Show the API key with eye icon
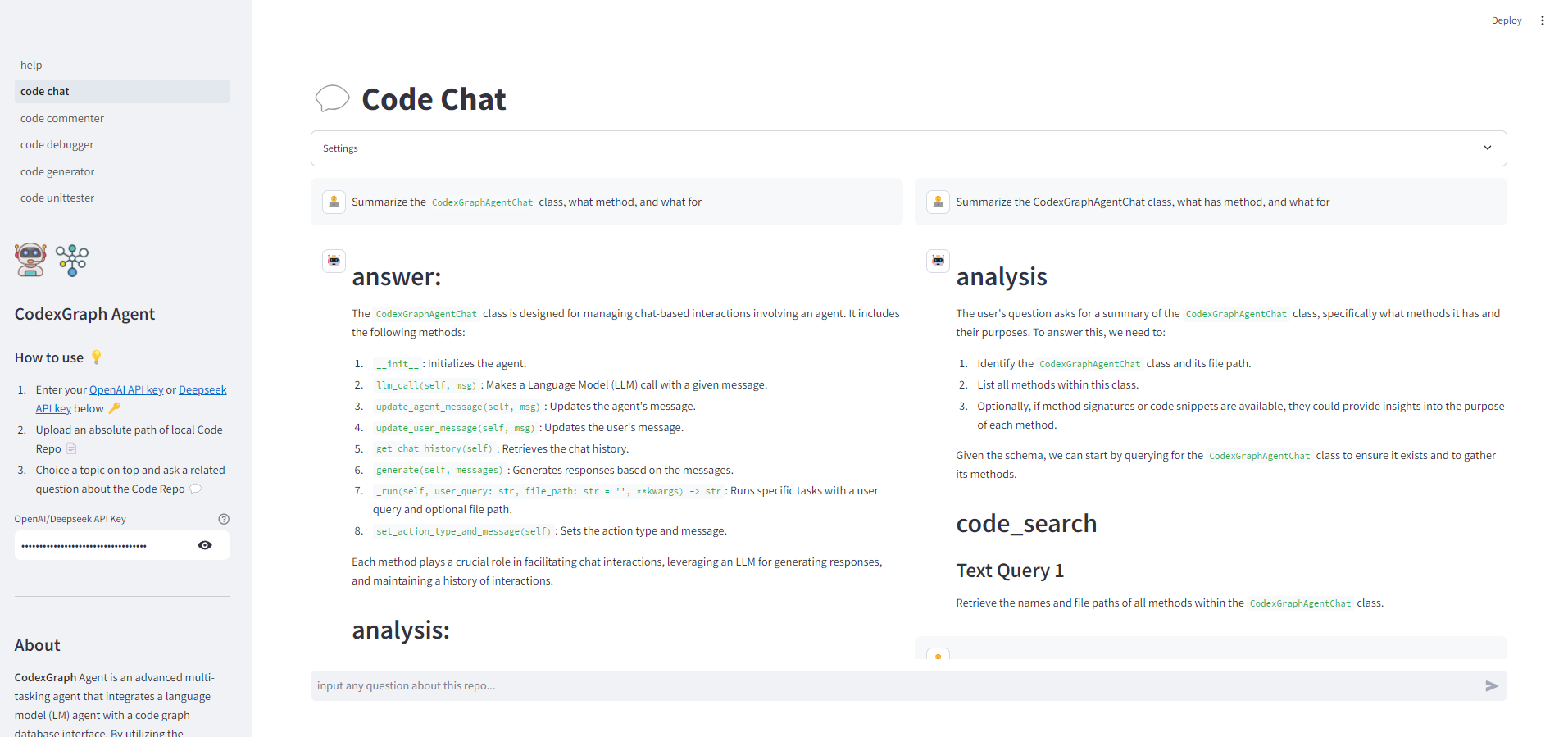 205,545
